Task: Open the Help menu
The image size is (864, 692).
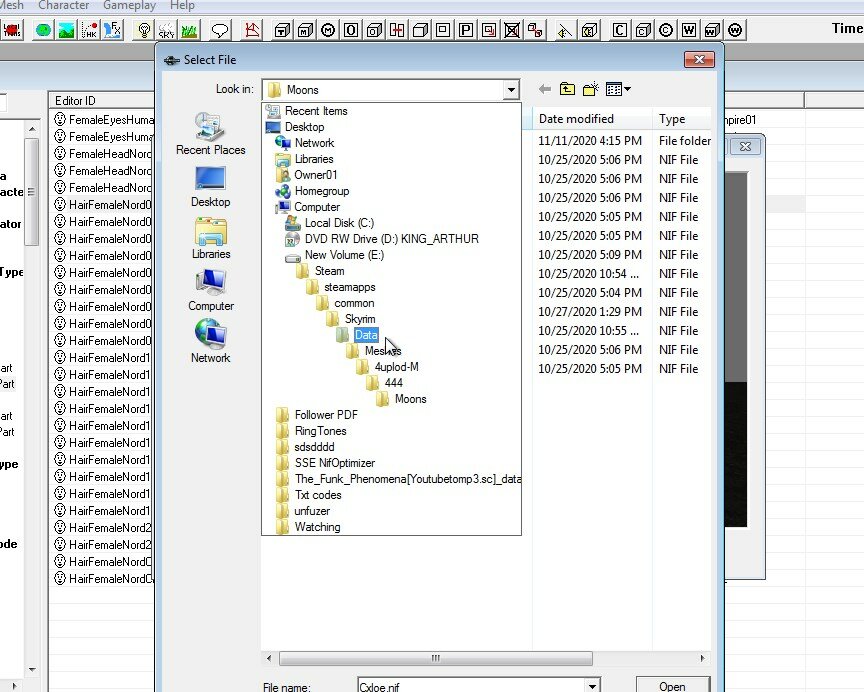Action: [182, 6]
